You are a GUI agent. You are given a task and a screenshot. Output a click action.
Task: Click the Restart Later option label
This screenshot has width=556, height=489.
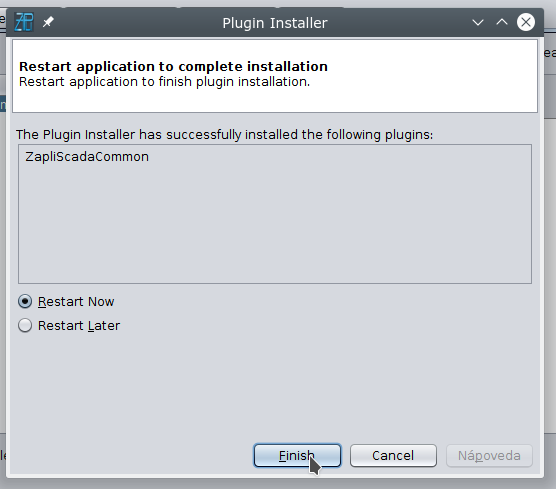(79, 326)
